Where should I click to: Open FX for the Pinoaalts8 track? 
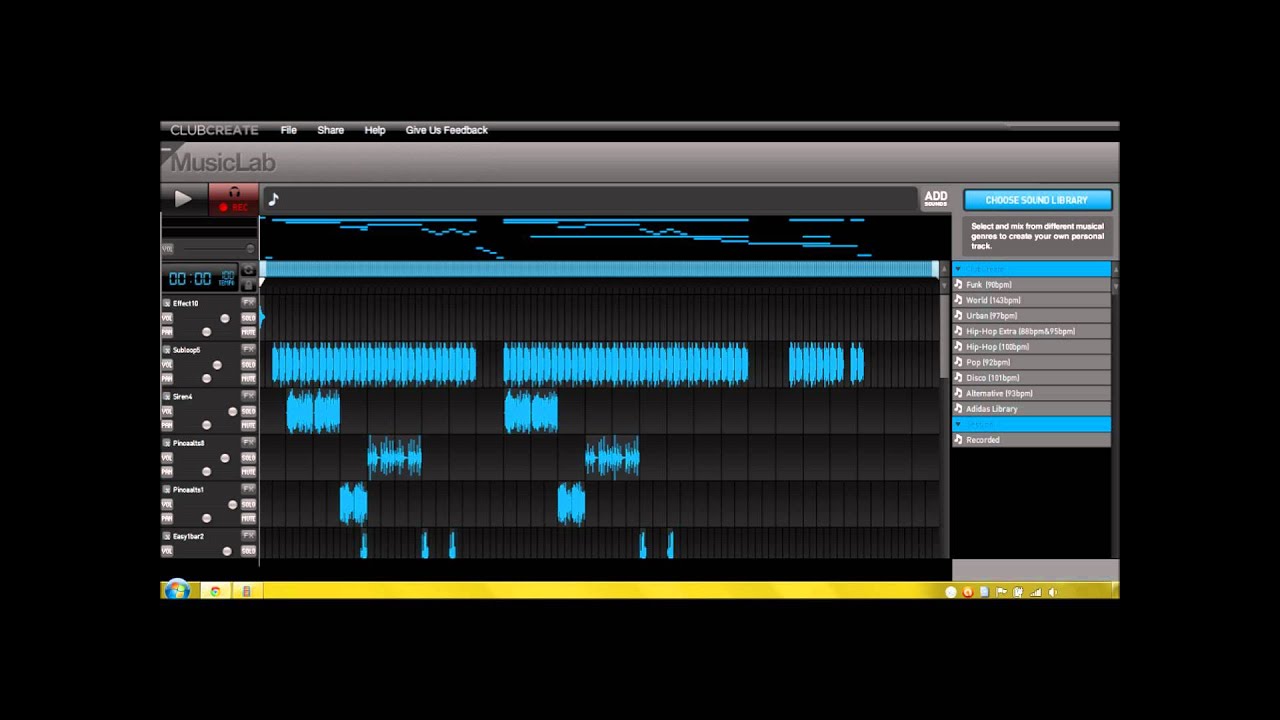coord(249,443)
